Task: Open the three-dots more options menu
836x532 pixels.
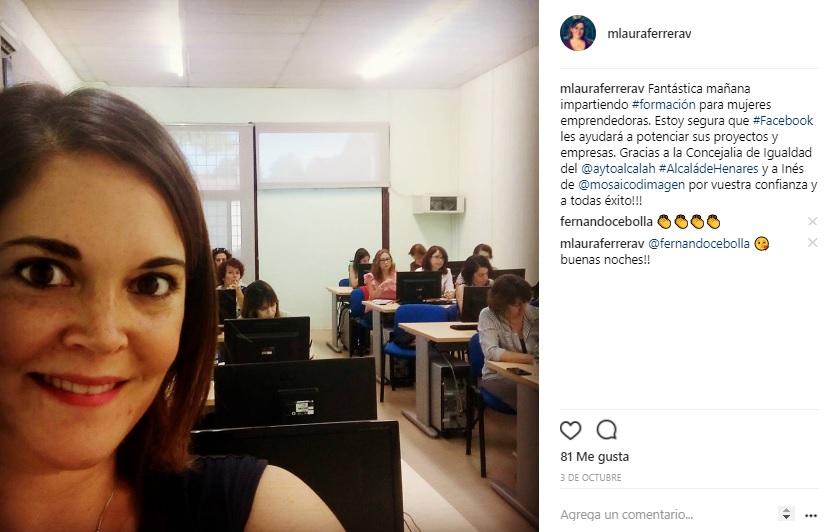Action: (811, 515)
